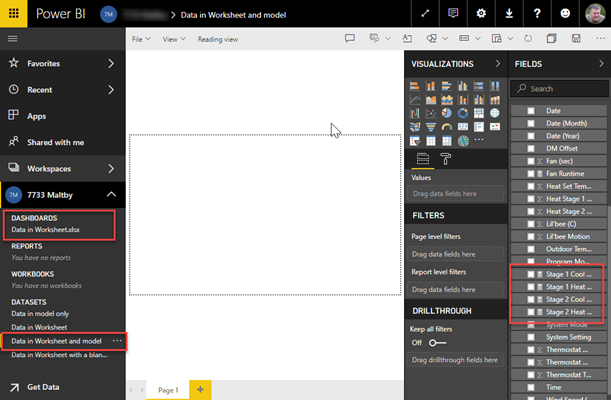The image size is (611, 400).
Task: Check the System Setting field checkbox
Action: (x=531, y=337)
